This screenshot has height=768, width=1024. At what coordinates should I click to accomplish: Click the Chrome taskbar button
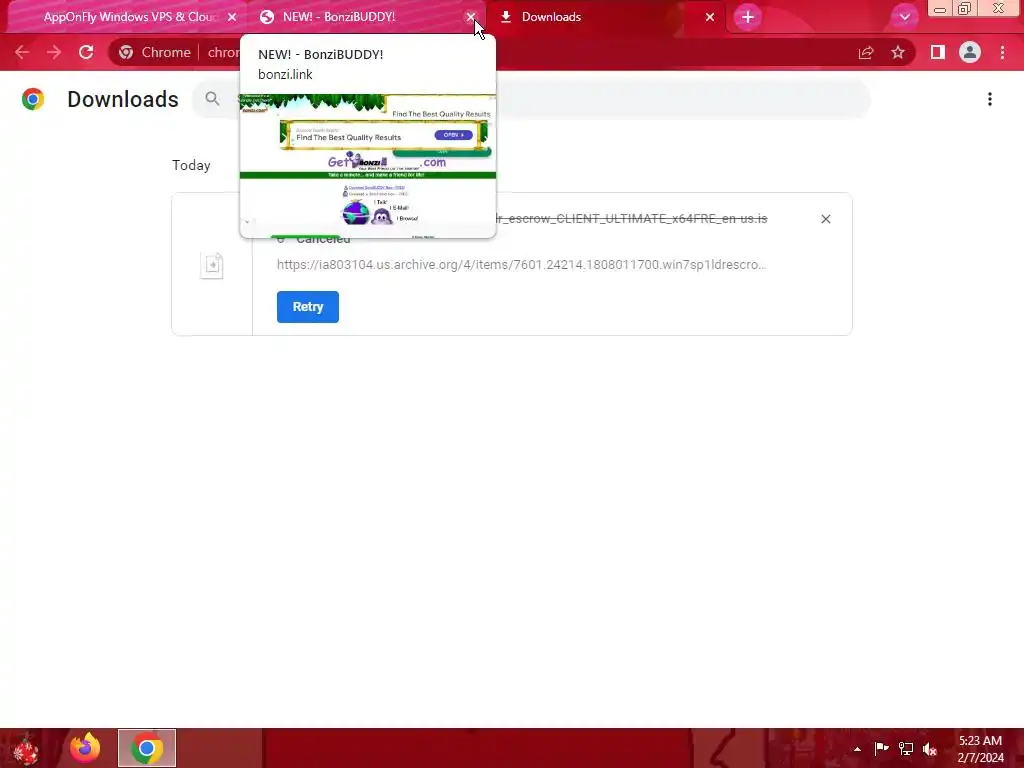(x=147, y=748)
